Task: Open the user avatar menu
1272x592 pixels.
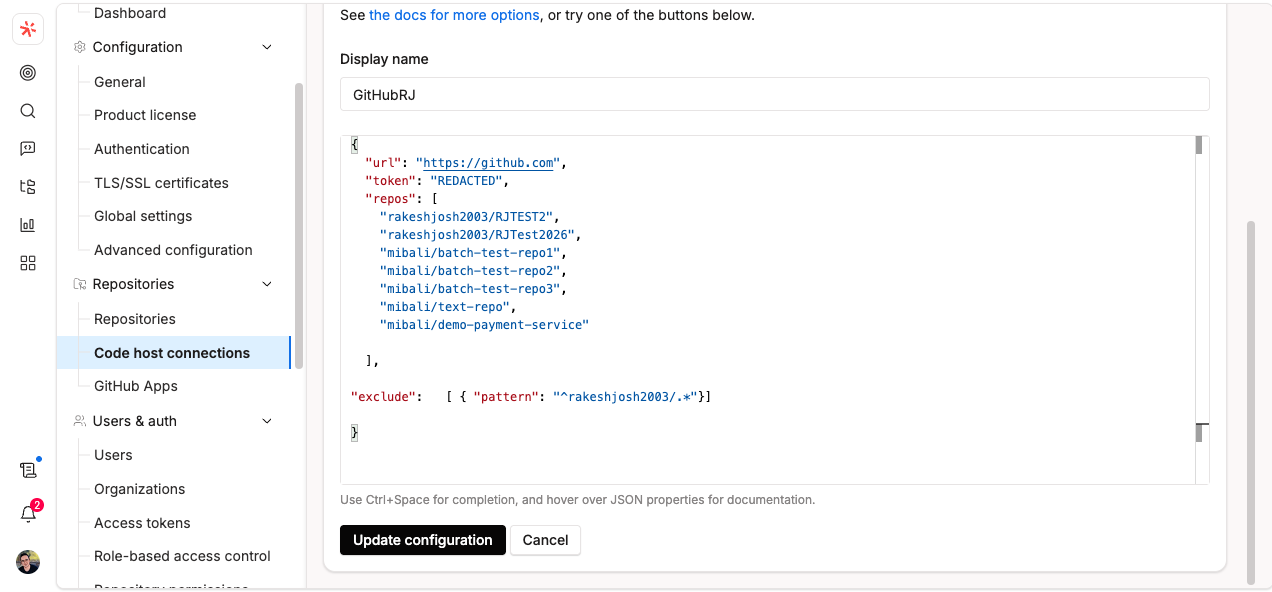Action: (27, 562)
